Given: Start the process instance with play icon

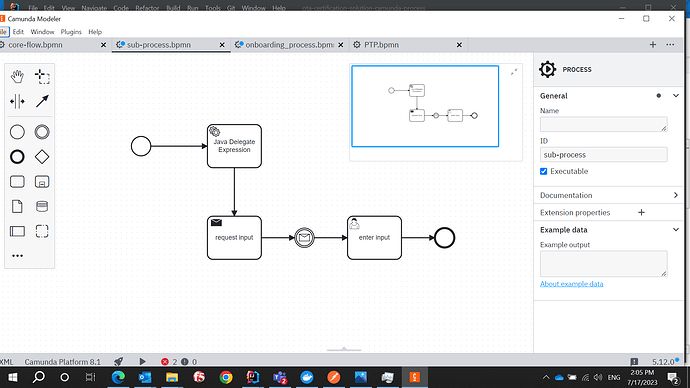Looking at the screenshot, I should pyautogui.click(x=142, y=362).
